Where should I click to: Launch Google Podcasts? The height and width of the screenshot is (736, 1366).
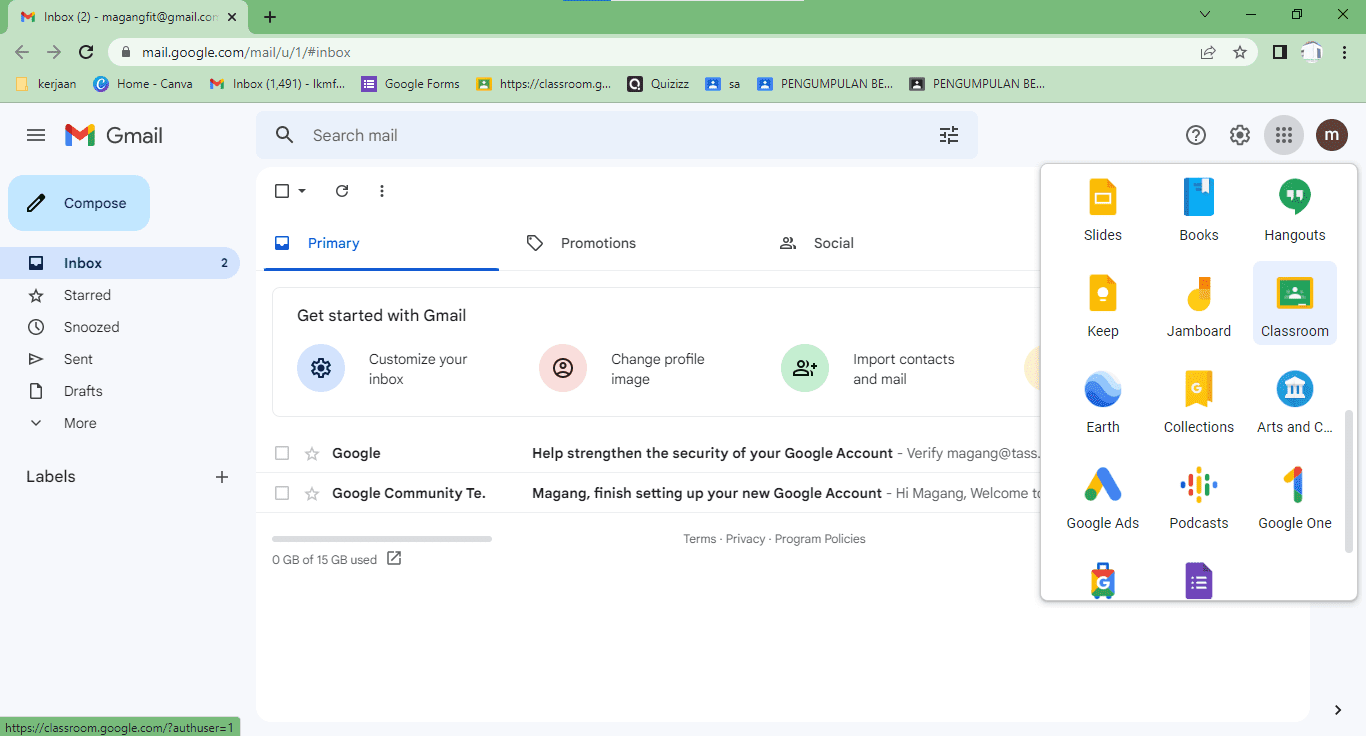tap(1198, 495)
